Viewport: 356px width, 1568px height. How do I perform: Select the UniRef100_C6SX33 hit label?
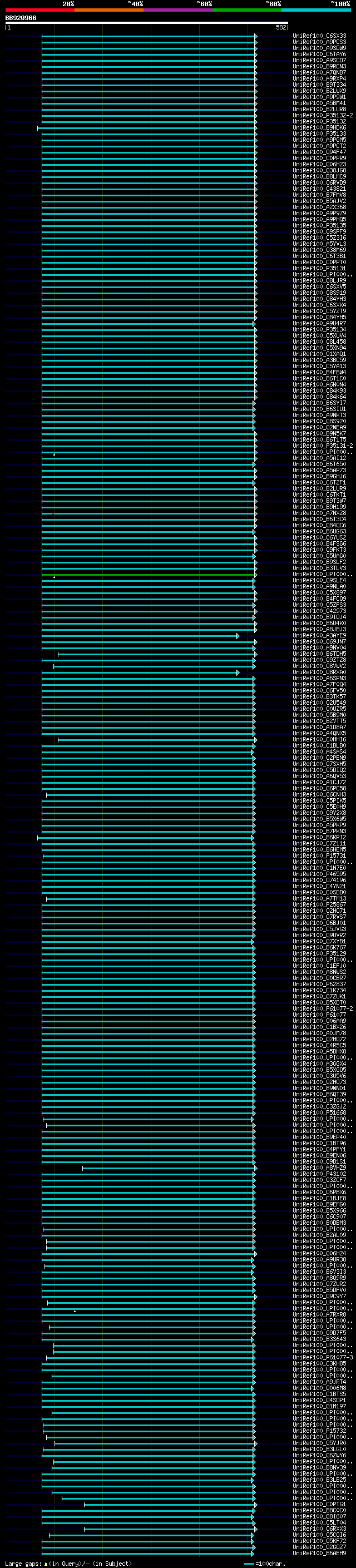319,36
